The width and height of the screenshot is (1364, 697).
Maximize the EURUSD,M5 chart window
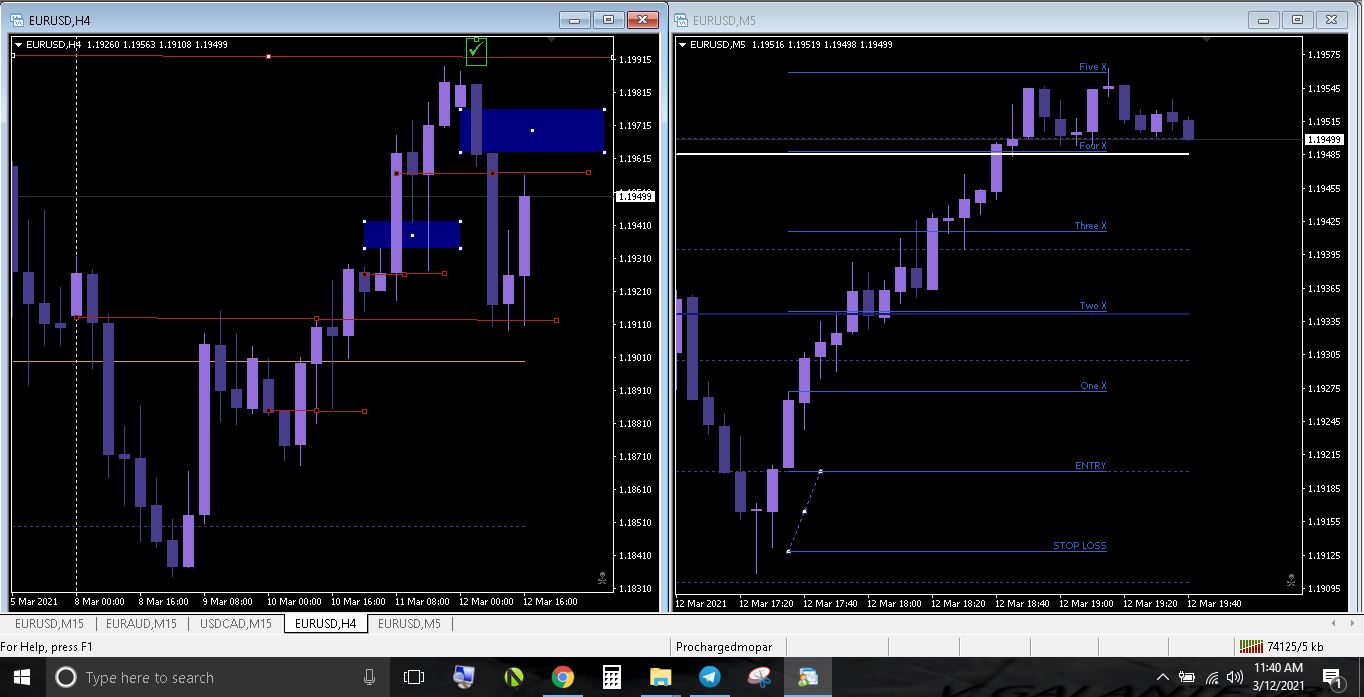pos(1298,19)
